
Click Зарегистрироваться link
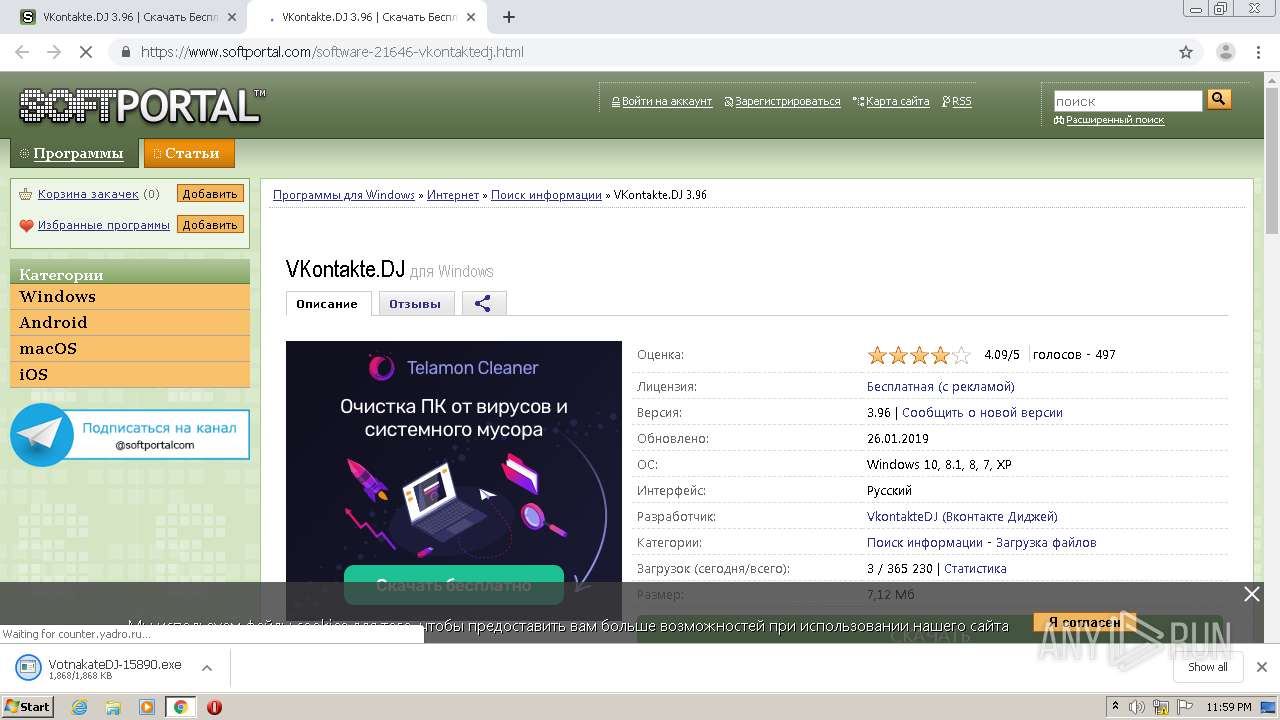[787, 101]
